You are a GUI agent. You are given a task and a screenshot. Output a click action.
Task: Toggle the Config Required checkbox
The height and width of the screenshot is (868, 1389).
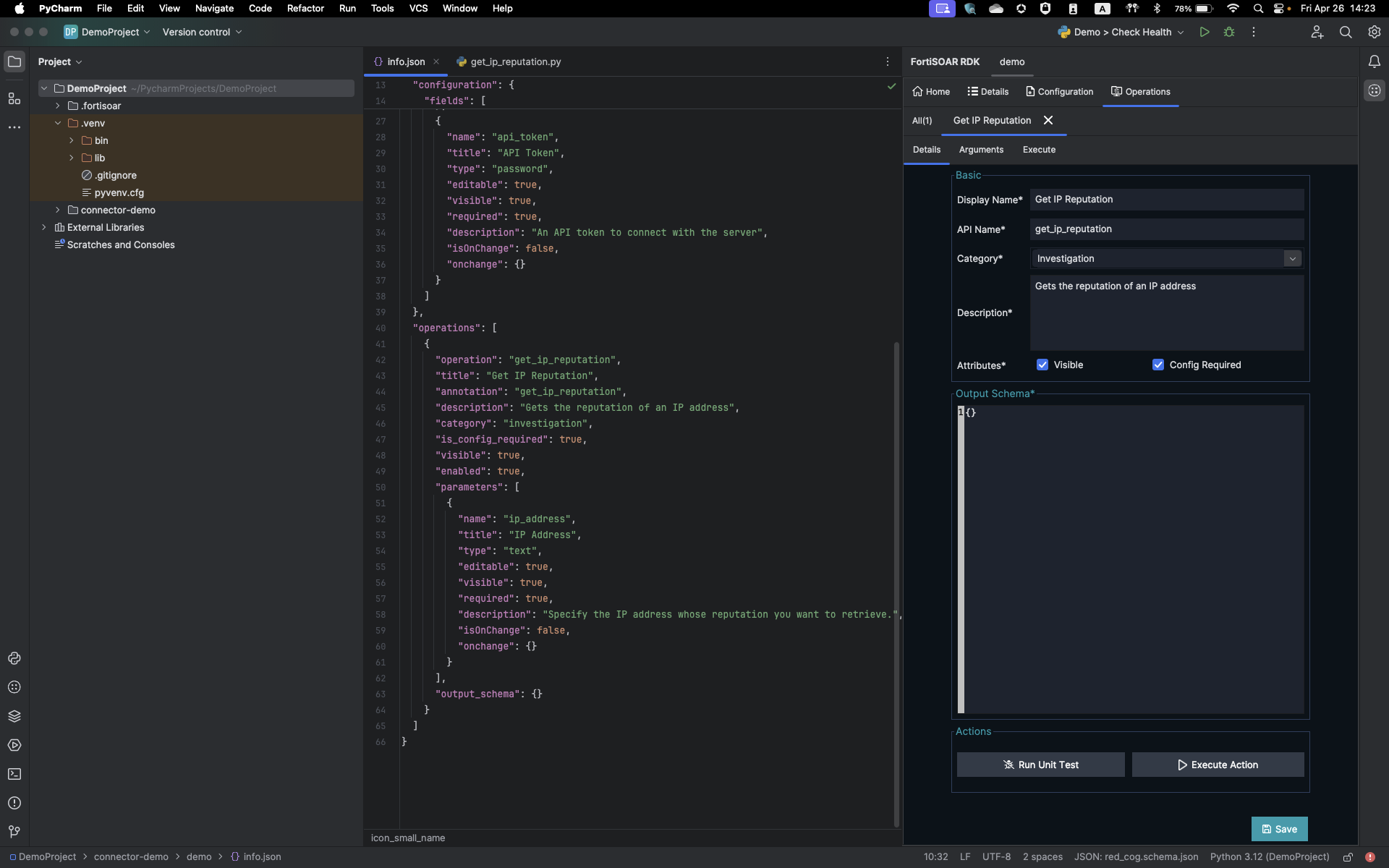tap(1158, 365)
